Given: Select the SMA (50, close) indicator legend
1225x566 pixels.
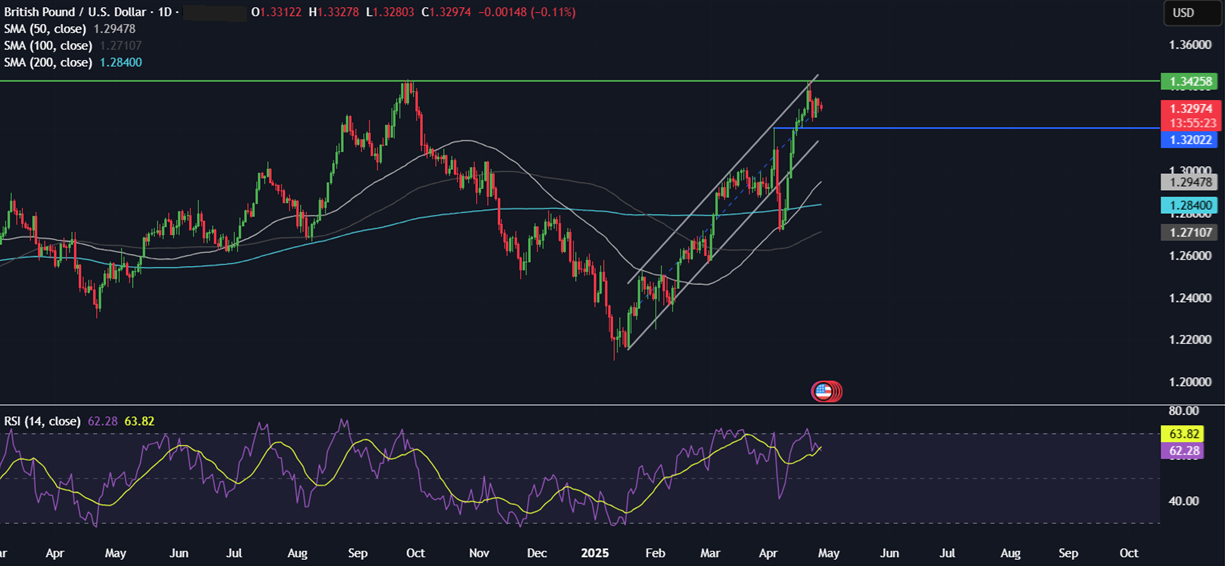Looking at the screenshot, I should pos(47,29).
